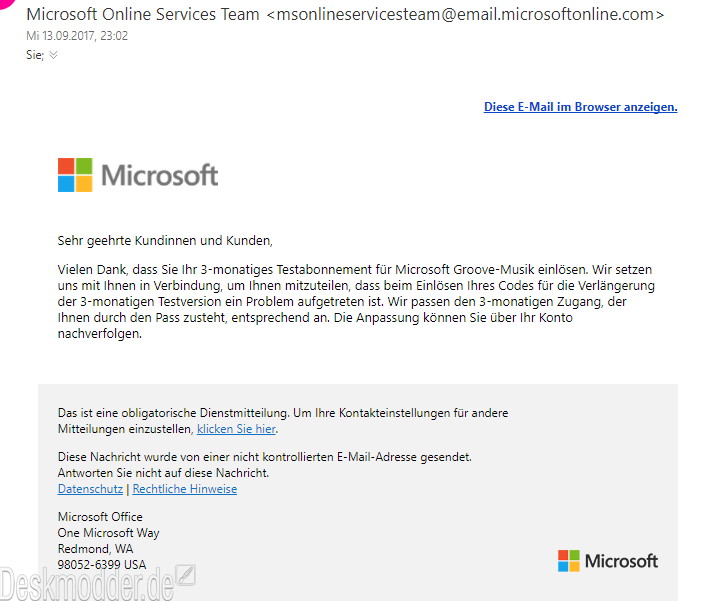Click the pink sender avatar circle
Screen dimensions: 723x601
(6, 4)
